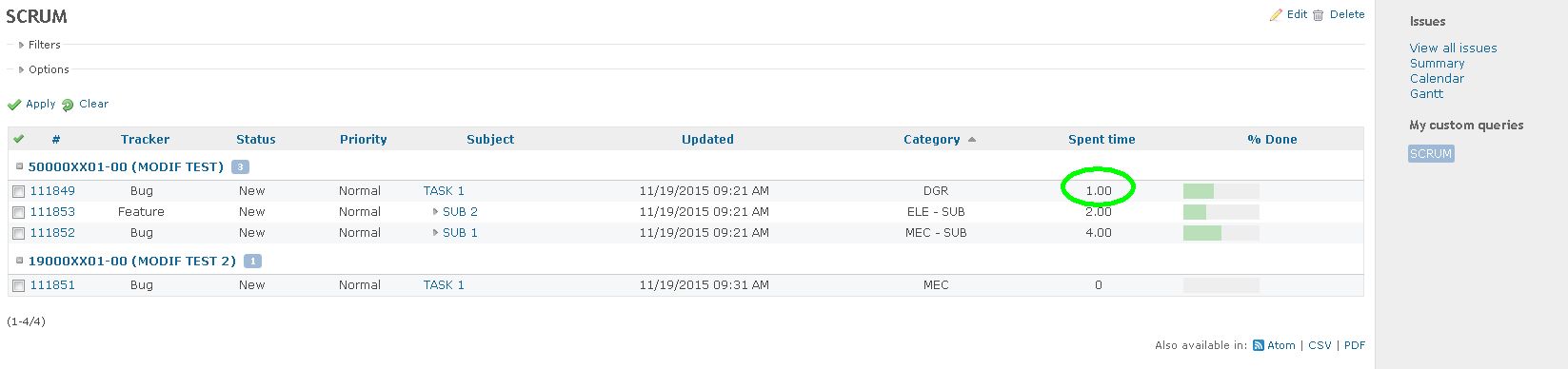The image size is (1568, 369).
Task: Click the trash Delete icon
Action: pos(1319,15)
